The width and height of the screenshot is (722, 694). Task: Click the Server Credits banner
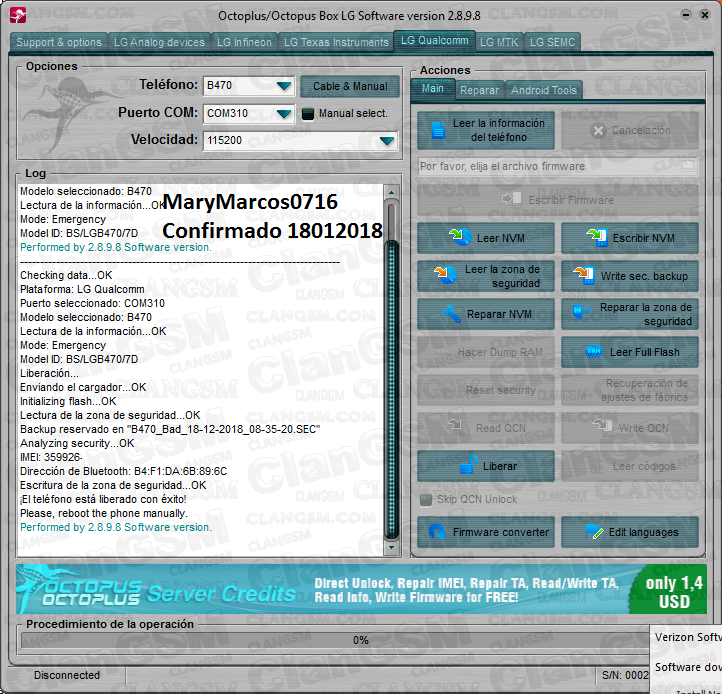[x=361, y=589]
